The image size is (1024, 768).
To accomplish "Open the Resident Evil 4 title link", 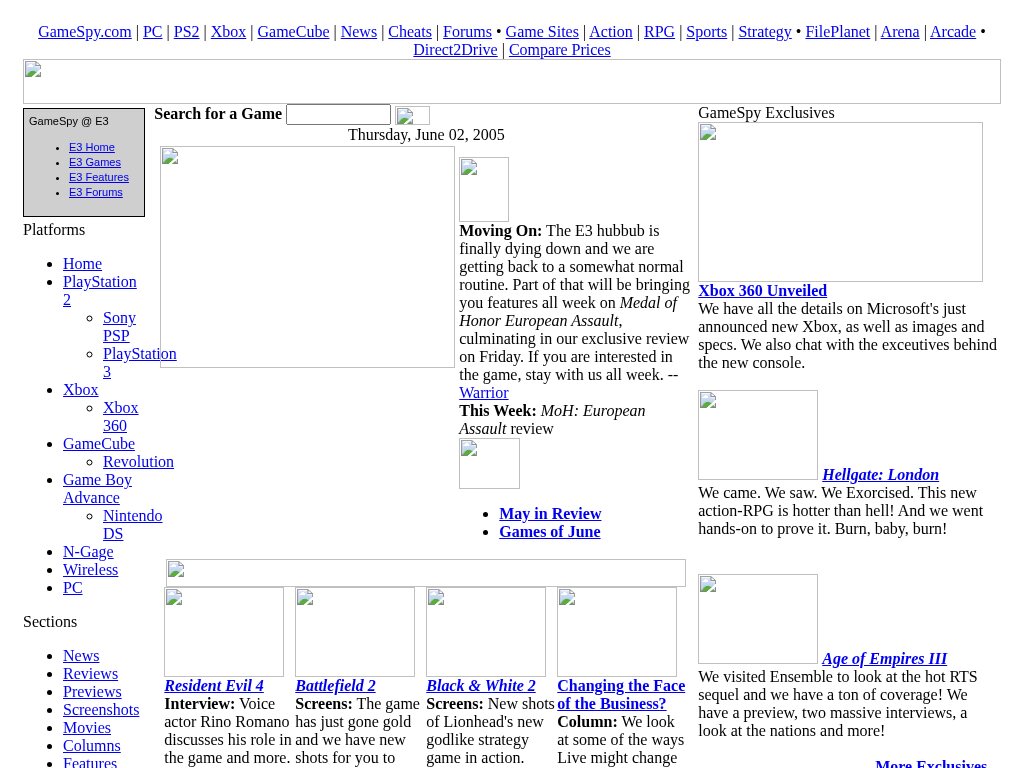I will click(x=214, y=686).
